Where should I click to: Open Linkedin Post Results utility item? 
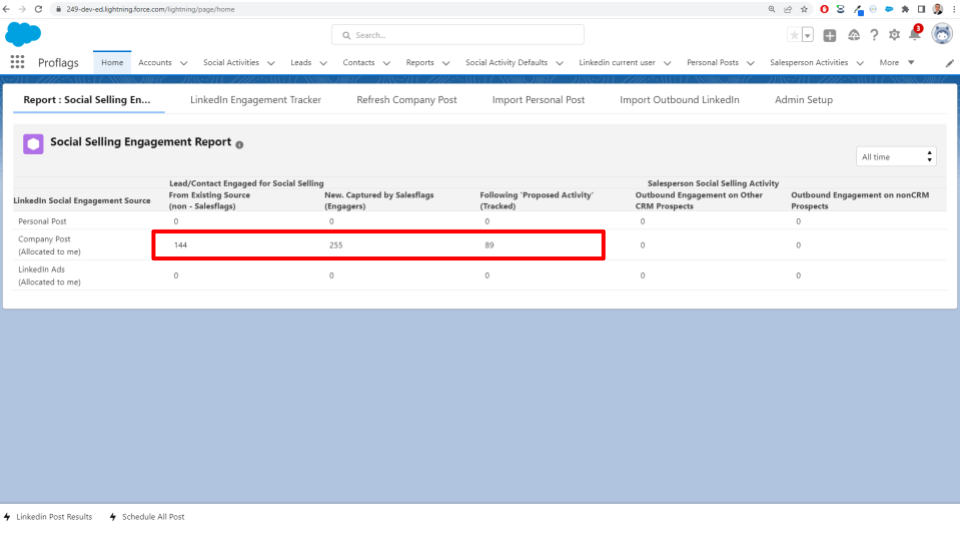tap(48, 517)
